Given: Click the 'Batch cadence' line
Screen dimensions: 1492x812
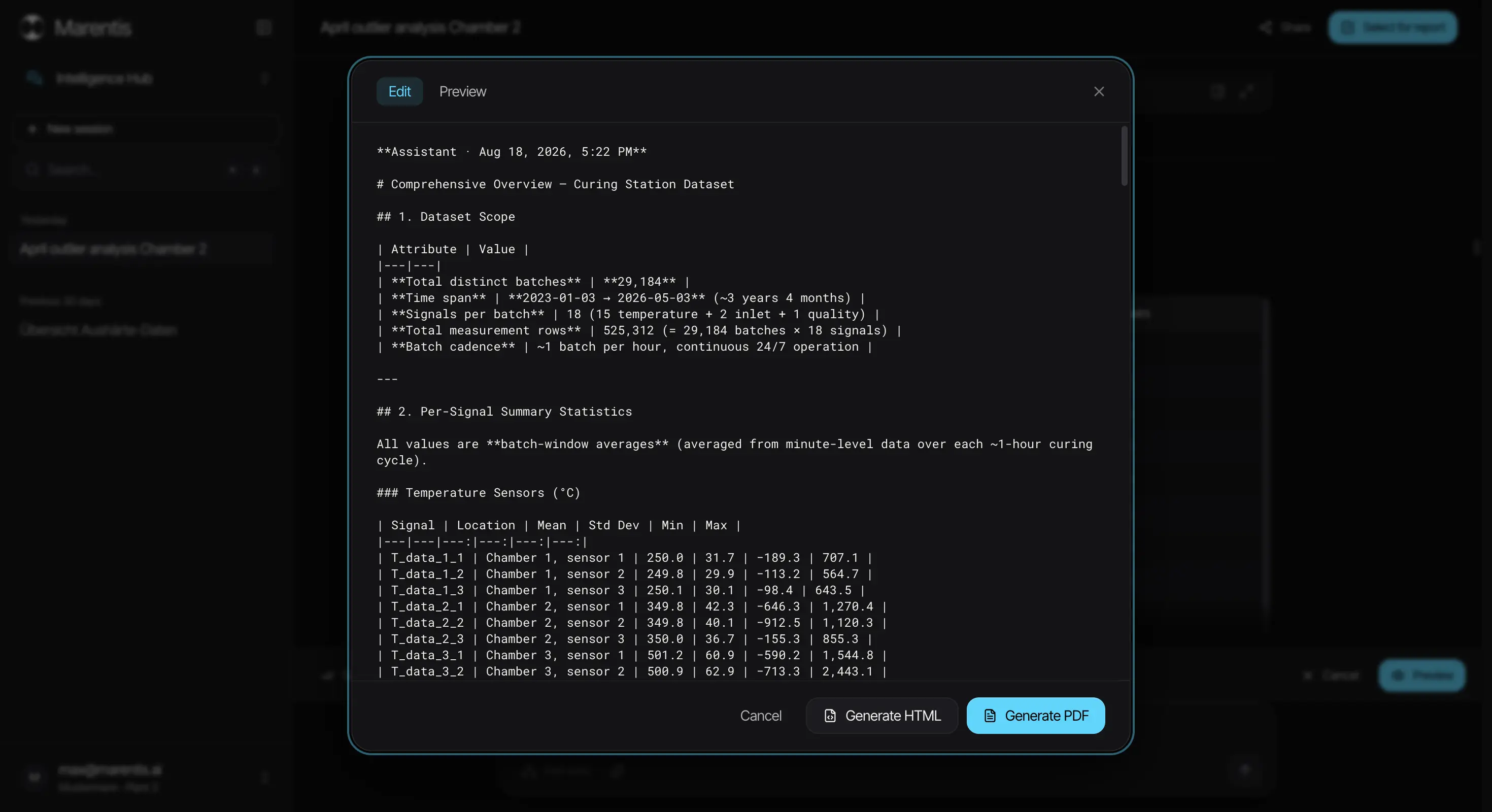Looking at the screenshot, I should pyautogui.click(x=624, y=346).
